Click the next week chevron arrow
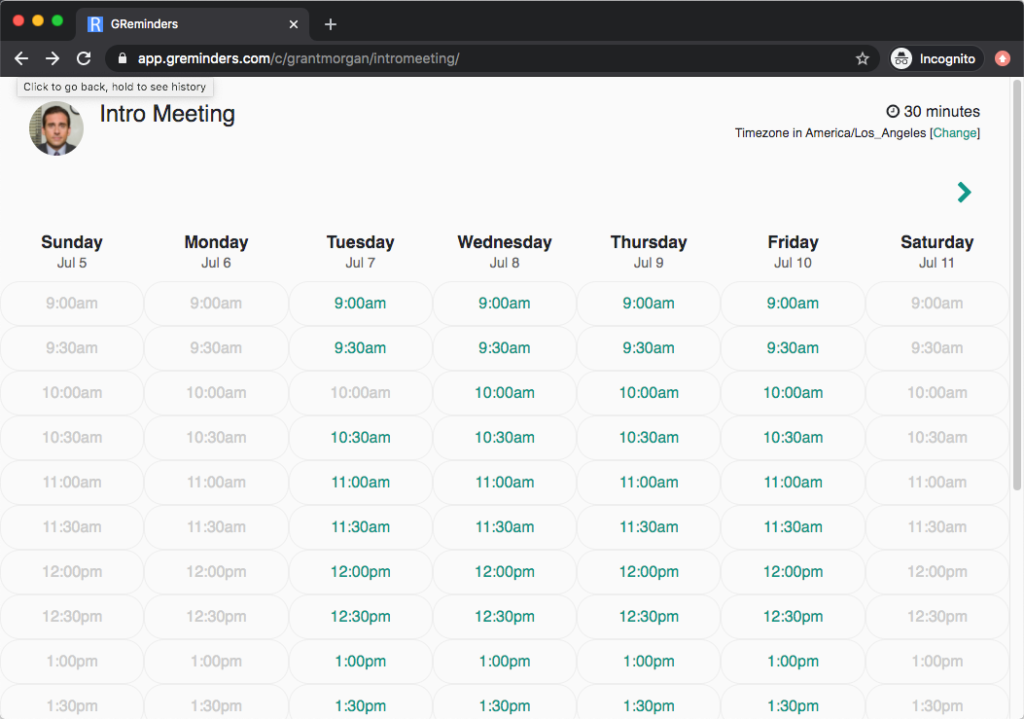The image size is (1024, 719). tap(964, 192)
